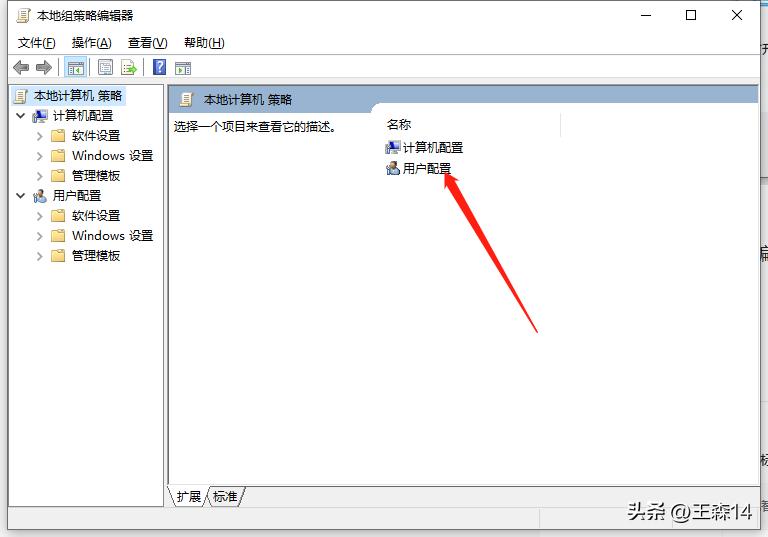Click the Forward arrow toolbar icon
The image size is (768, 537).
[x=44, y=67]
